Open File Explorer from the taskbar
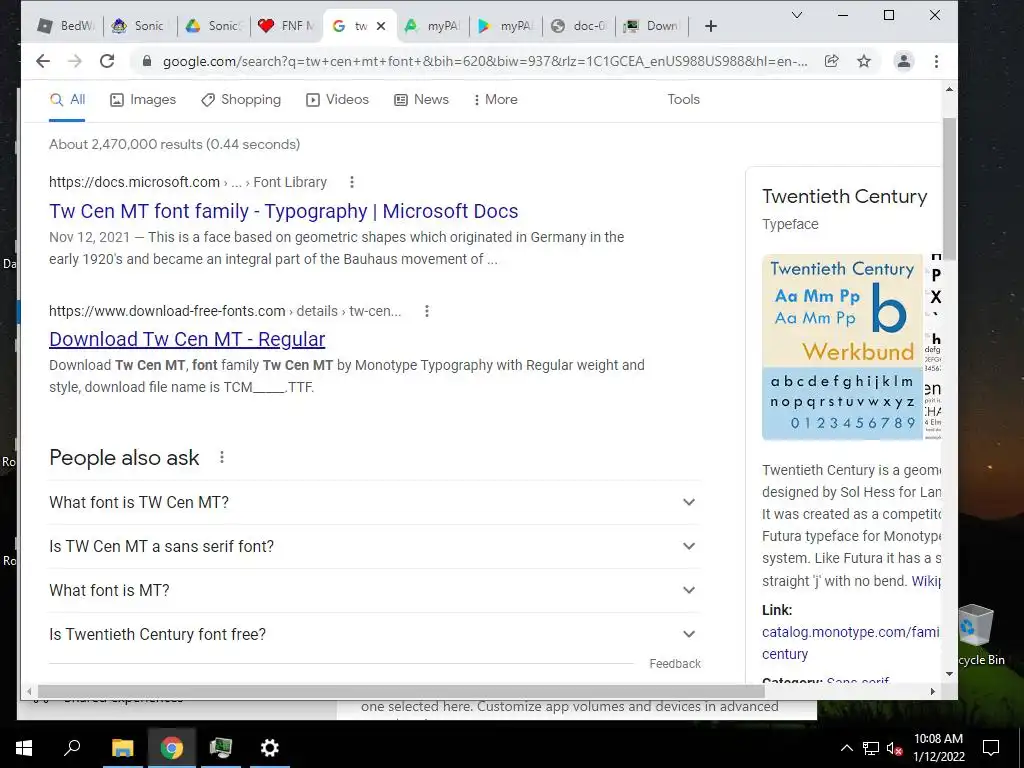Viewport: 1024px width, 768px height. [122, 748]
